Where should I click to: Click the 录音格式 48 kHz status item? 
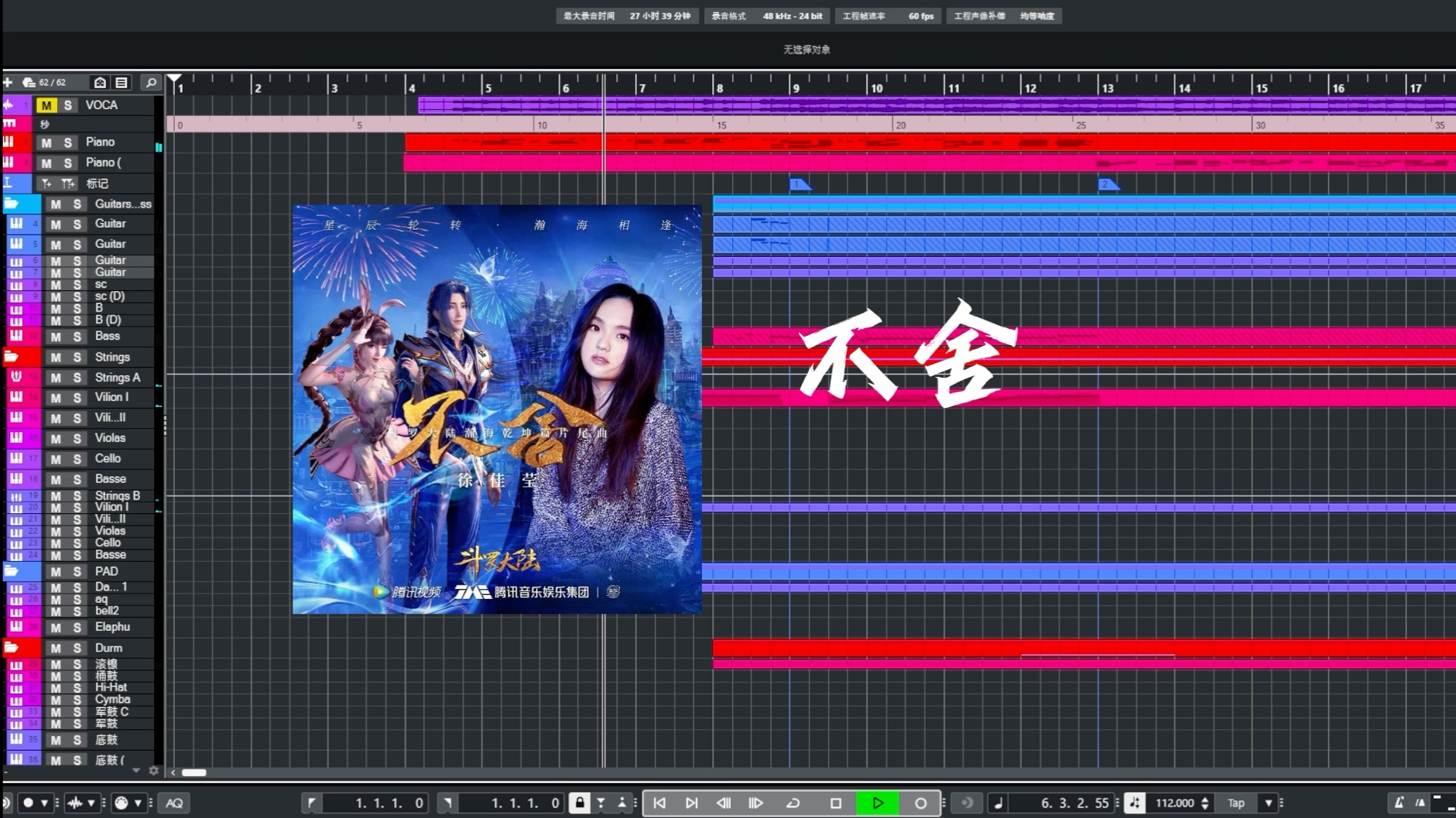click(x=766, y=15)
